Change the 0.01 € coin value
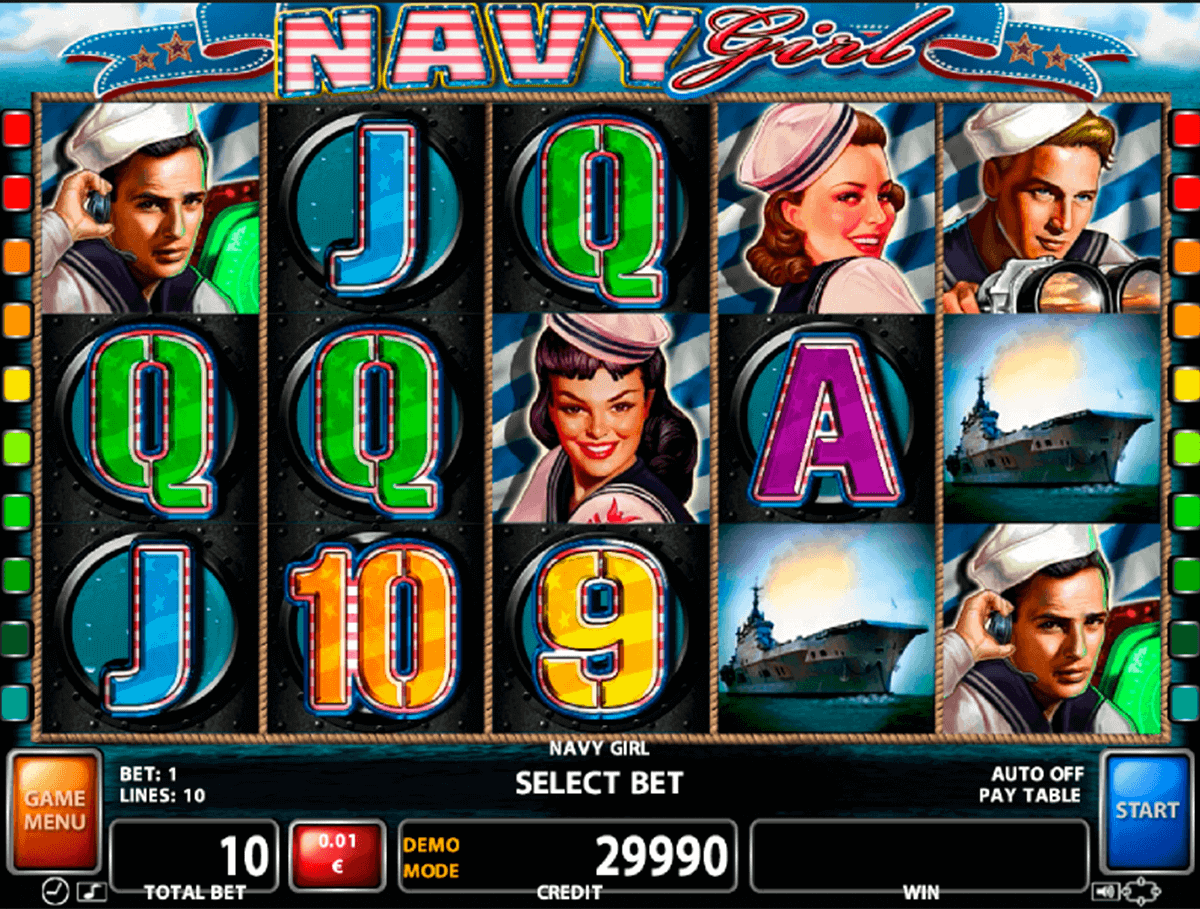This screenshot has width=1200, height=909. (337, 851)
